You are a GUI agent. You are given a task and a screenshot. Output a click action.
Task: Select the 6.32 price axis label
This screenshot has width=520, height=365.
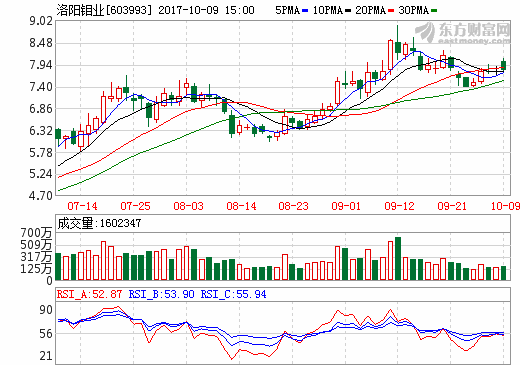(x=41, y=131)
